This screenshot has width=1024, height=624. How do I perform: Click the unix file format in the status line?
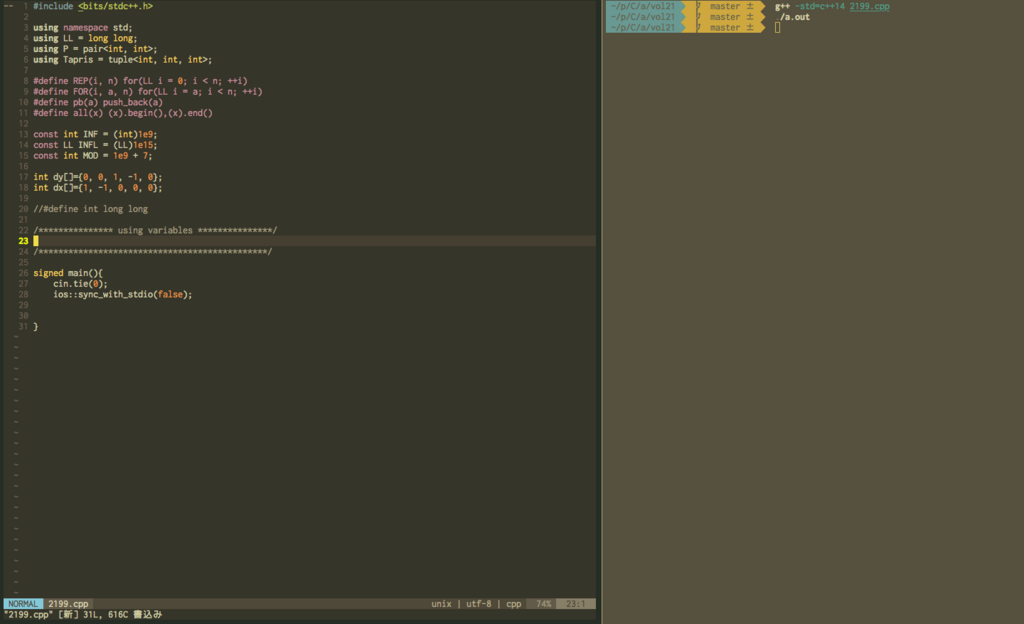(441, 604)
